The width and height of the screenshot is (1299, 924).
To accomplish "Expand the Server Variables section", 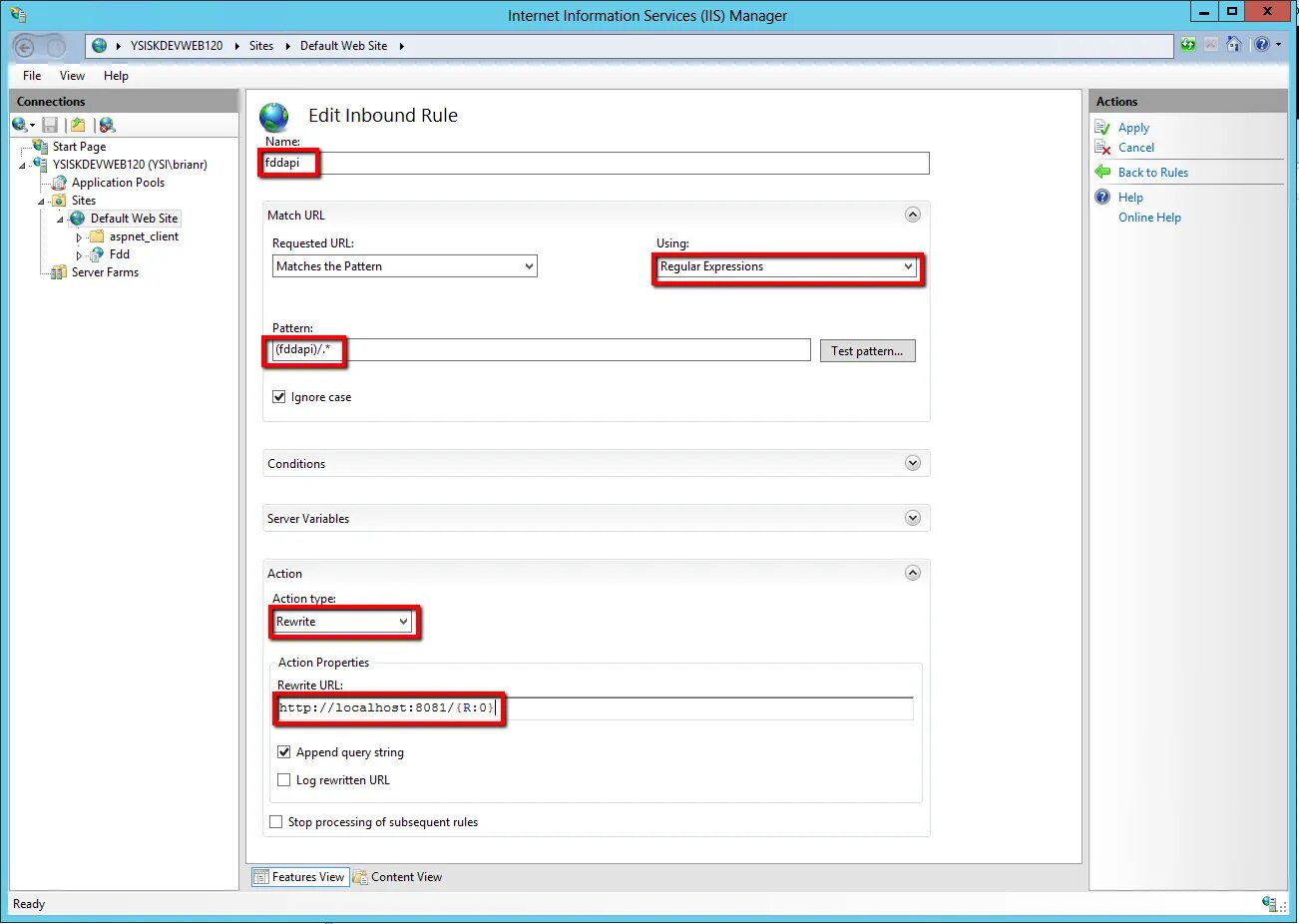I will point(913,518).
